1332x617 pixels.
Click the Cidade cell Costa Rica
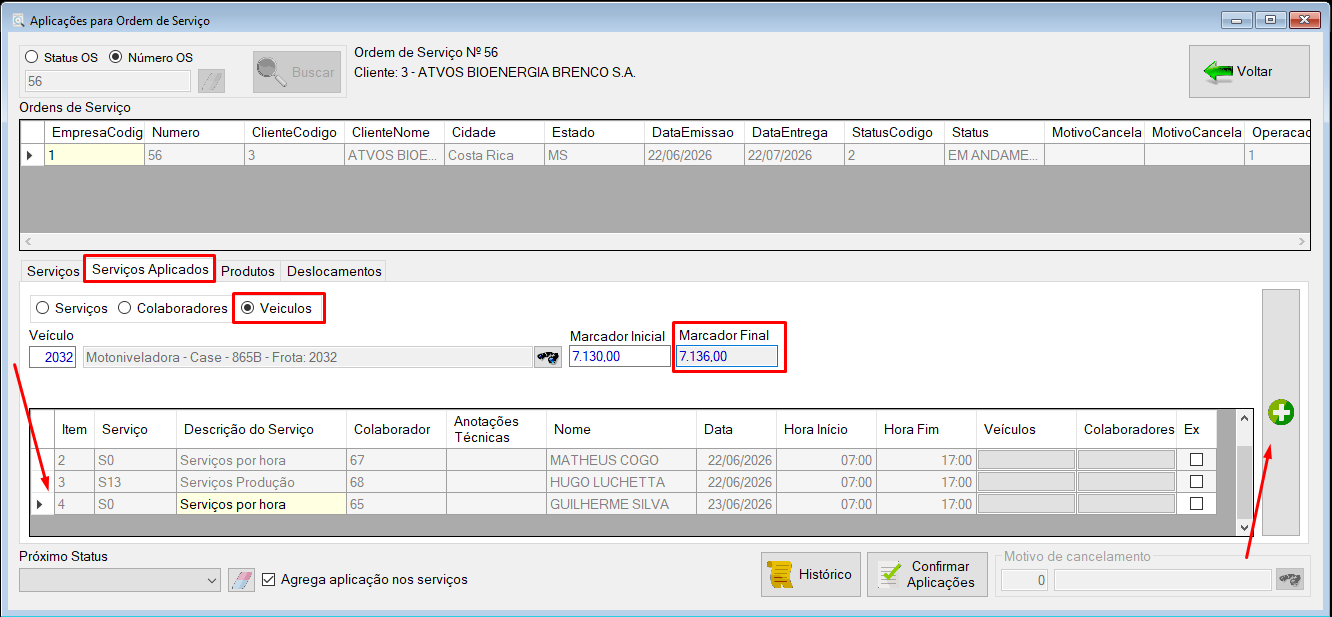(494, 155)
